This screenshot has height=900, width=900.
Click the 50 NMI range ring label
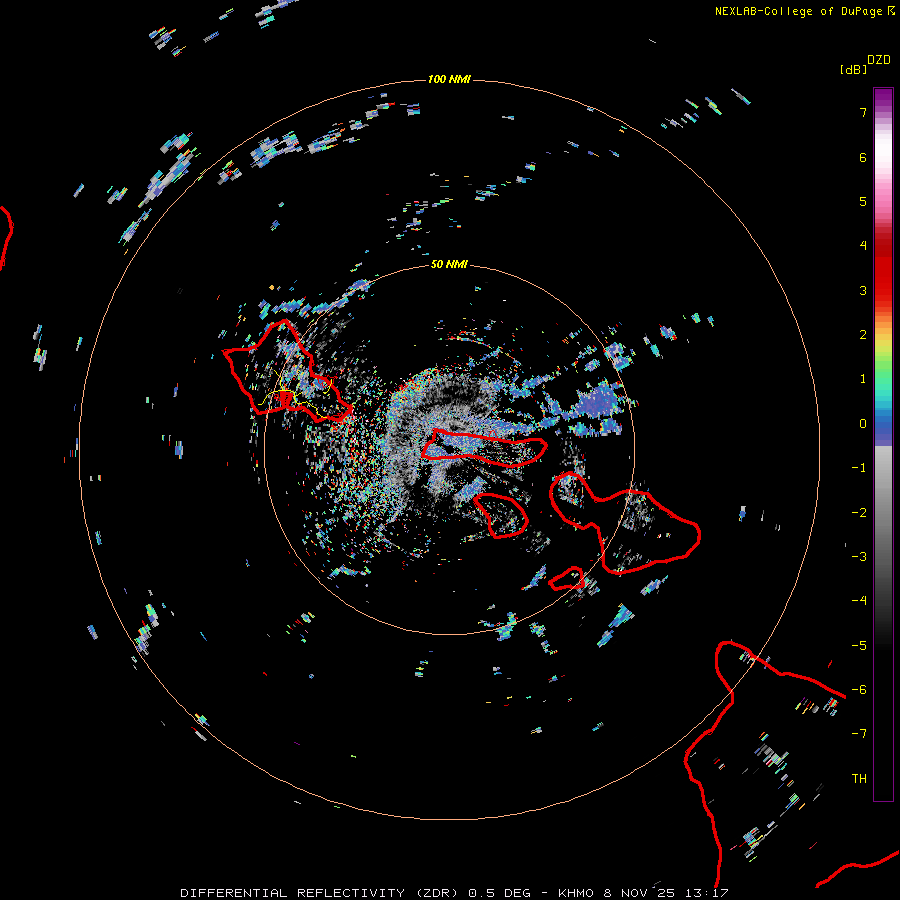tap(449, 264)
